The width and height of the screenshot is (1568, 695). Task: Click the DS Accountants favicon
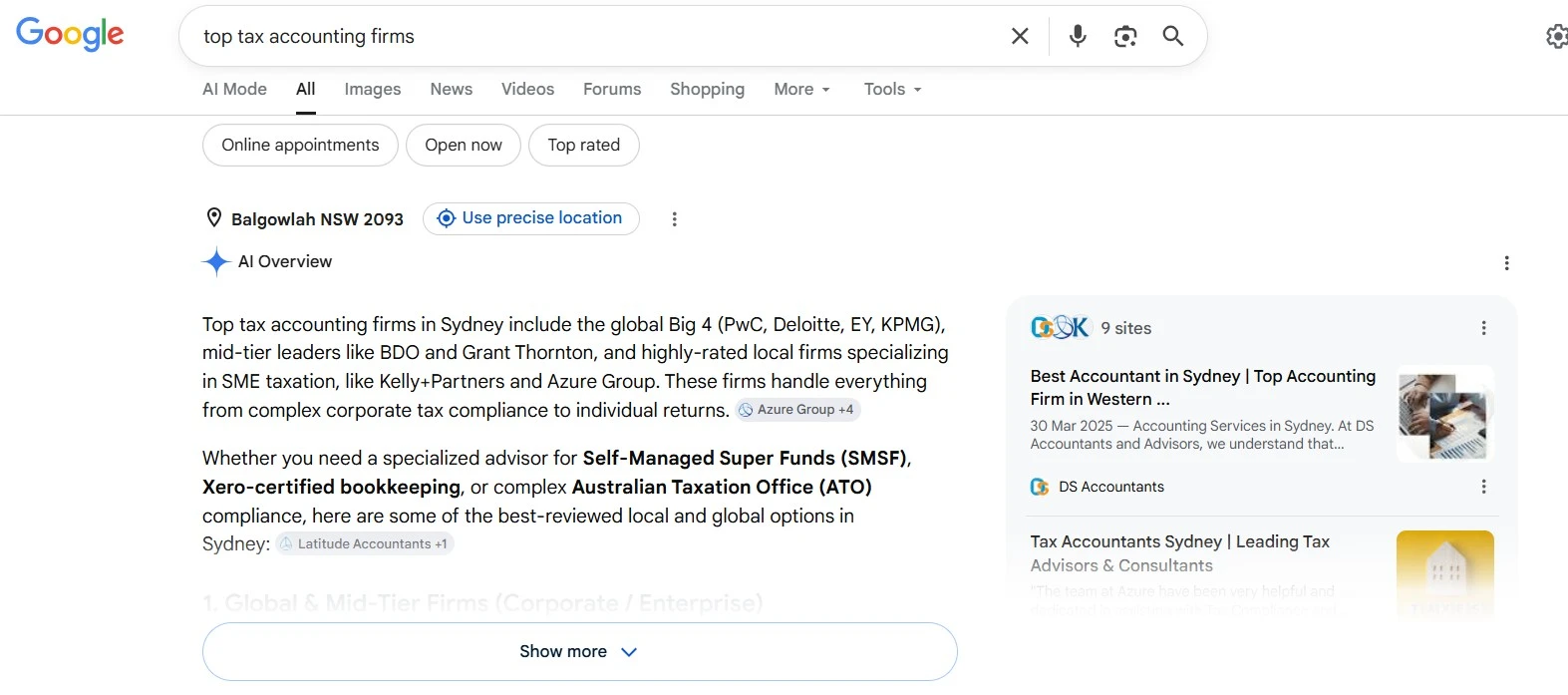pos(1040,487)
